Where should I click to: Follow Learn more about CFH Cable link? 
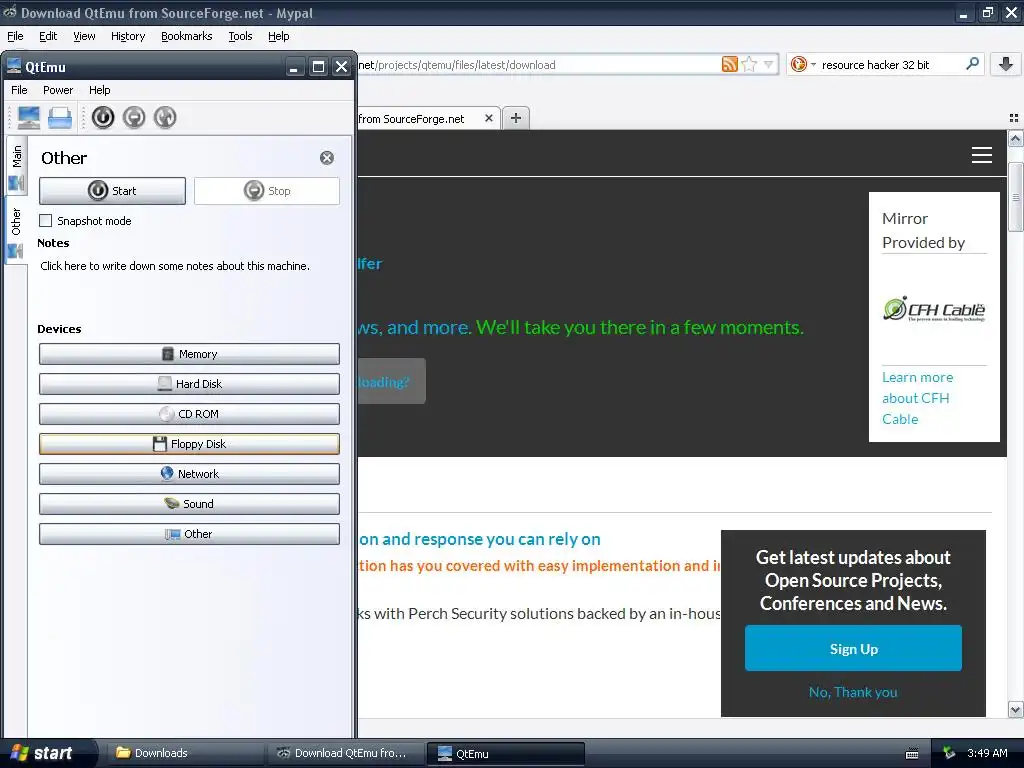pyautogui.click(x=917, y=398)
